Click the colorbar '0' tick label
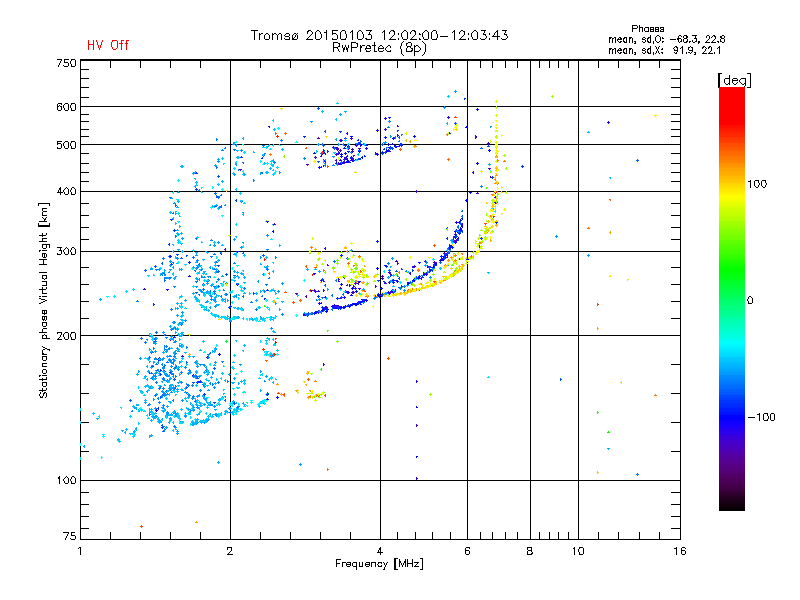Screen dimensions: 800x600 [x=750, y=301]
